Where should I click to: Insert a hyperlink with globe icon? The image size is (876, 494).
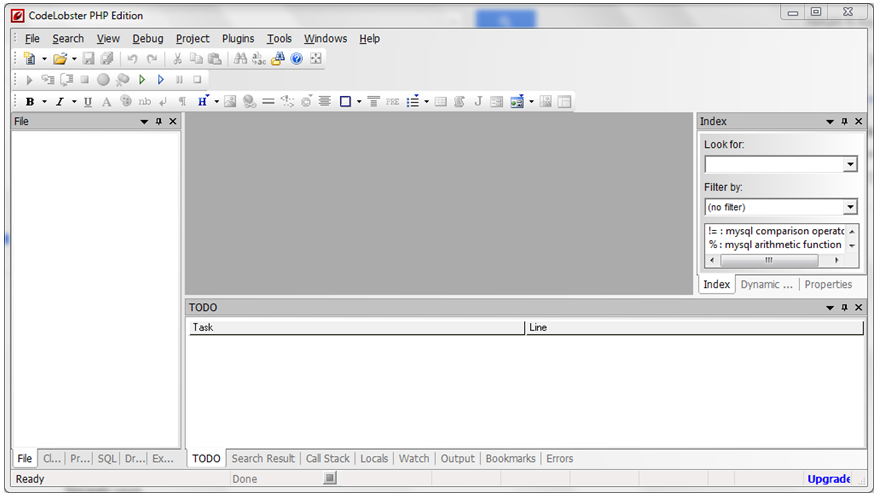coord(249,102)
